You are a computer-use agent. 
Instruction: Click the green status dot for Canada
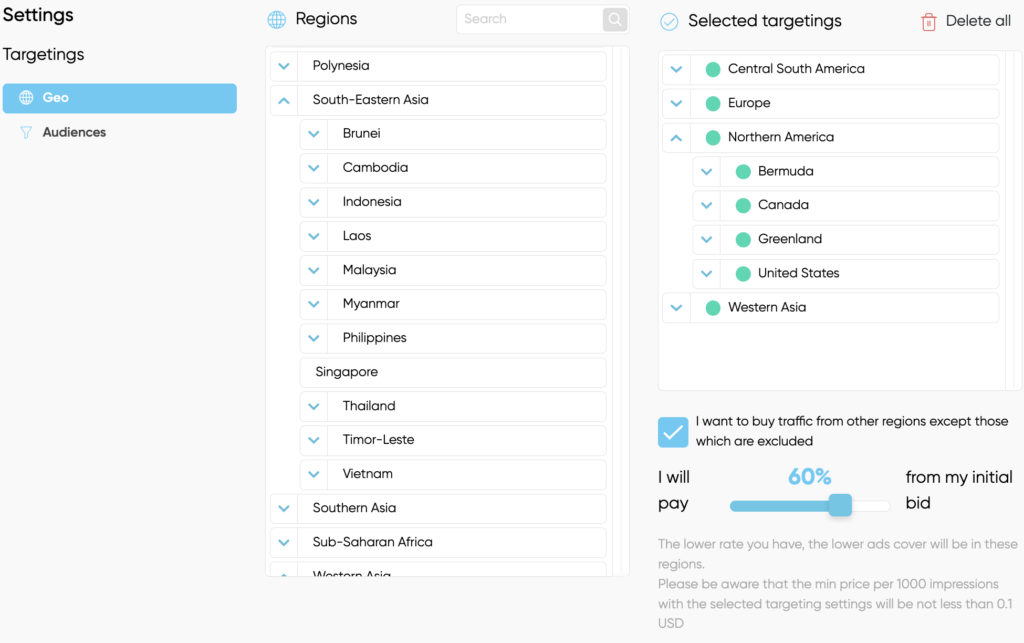pyautogui.click(x=743, y=205)
